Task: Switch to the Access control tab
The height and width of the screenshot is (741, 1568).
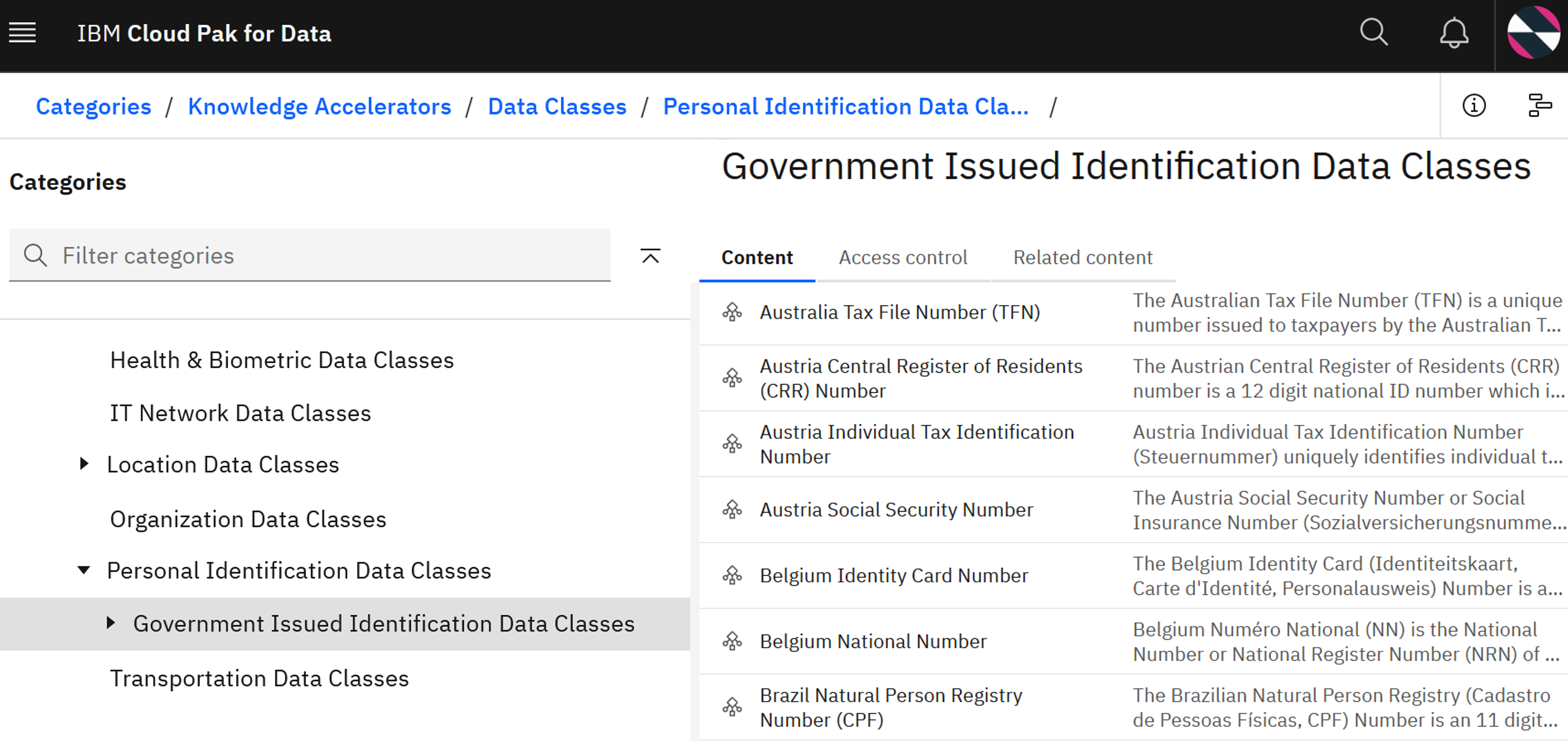Action: (903, 258)
